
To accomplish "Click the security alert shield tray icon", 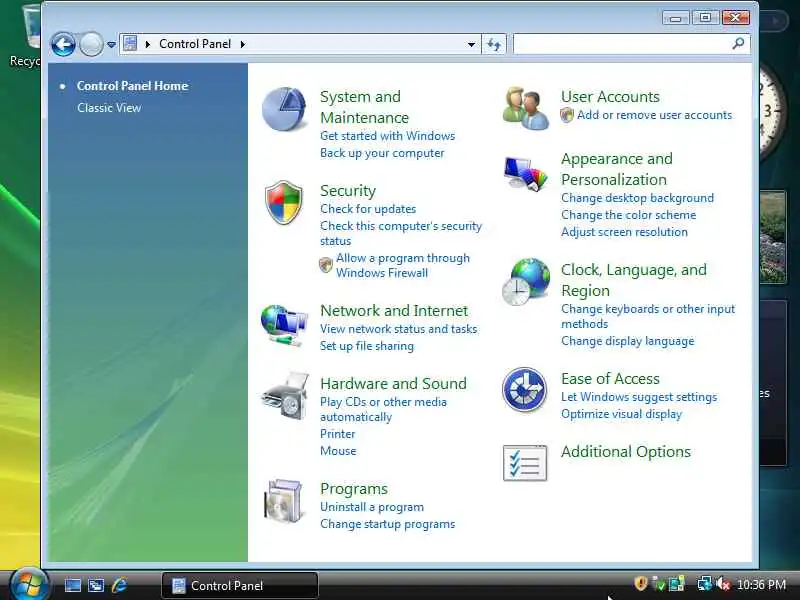I will tap(641, 584).
